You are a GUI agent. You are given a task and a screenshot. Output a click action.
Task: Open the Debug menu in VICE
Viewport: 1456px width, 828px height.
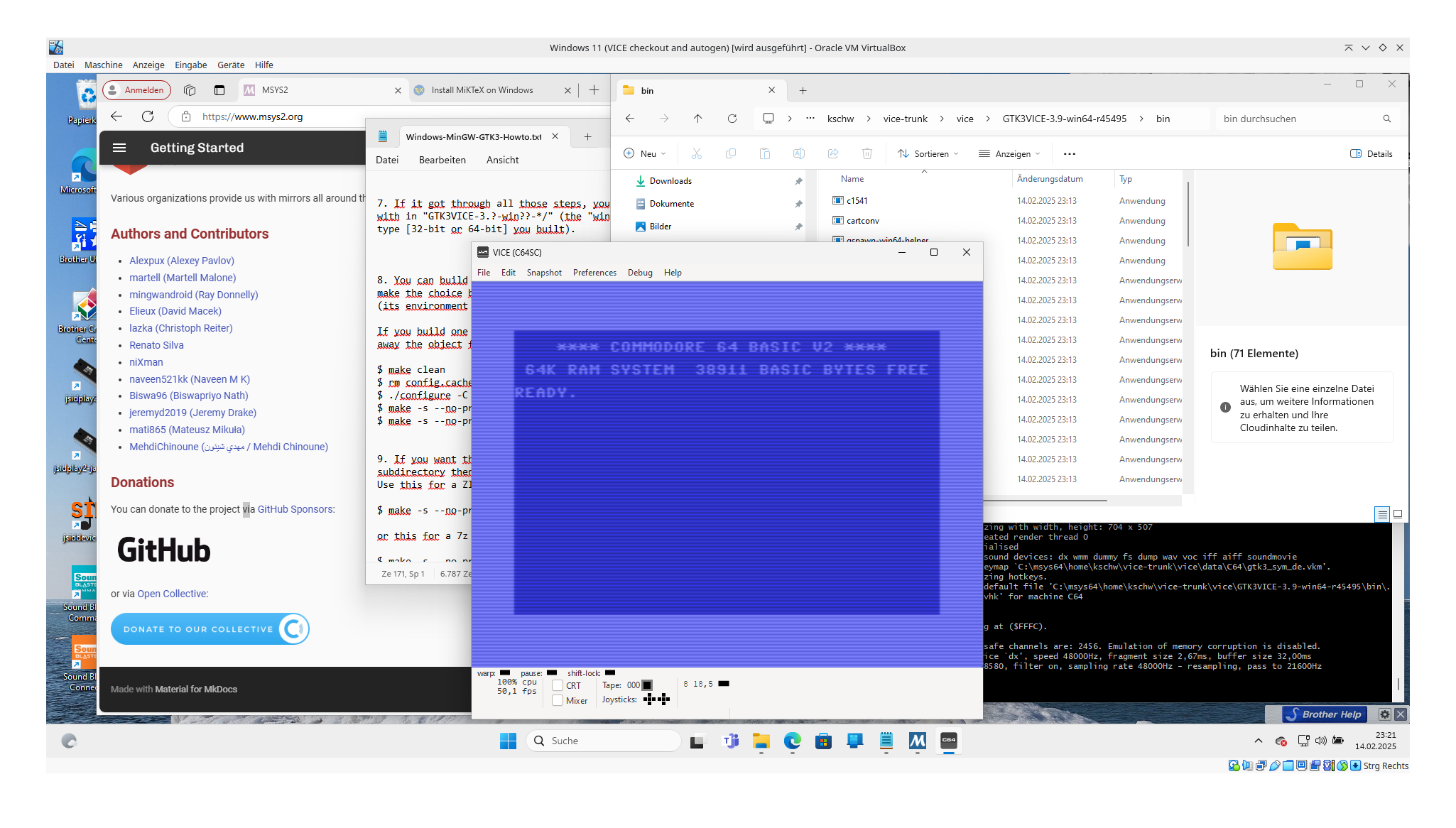640,273
